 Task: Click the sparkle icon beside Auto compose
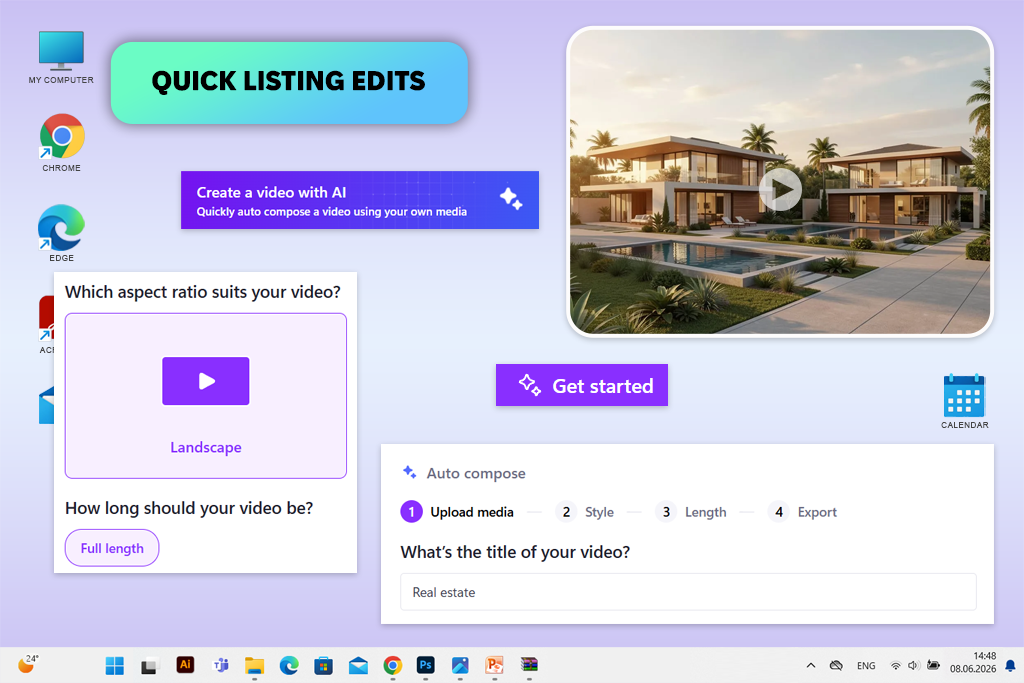tap(409, 472)
